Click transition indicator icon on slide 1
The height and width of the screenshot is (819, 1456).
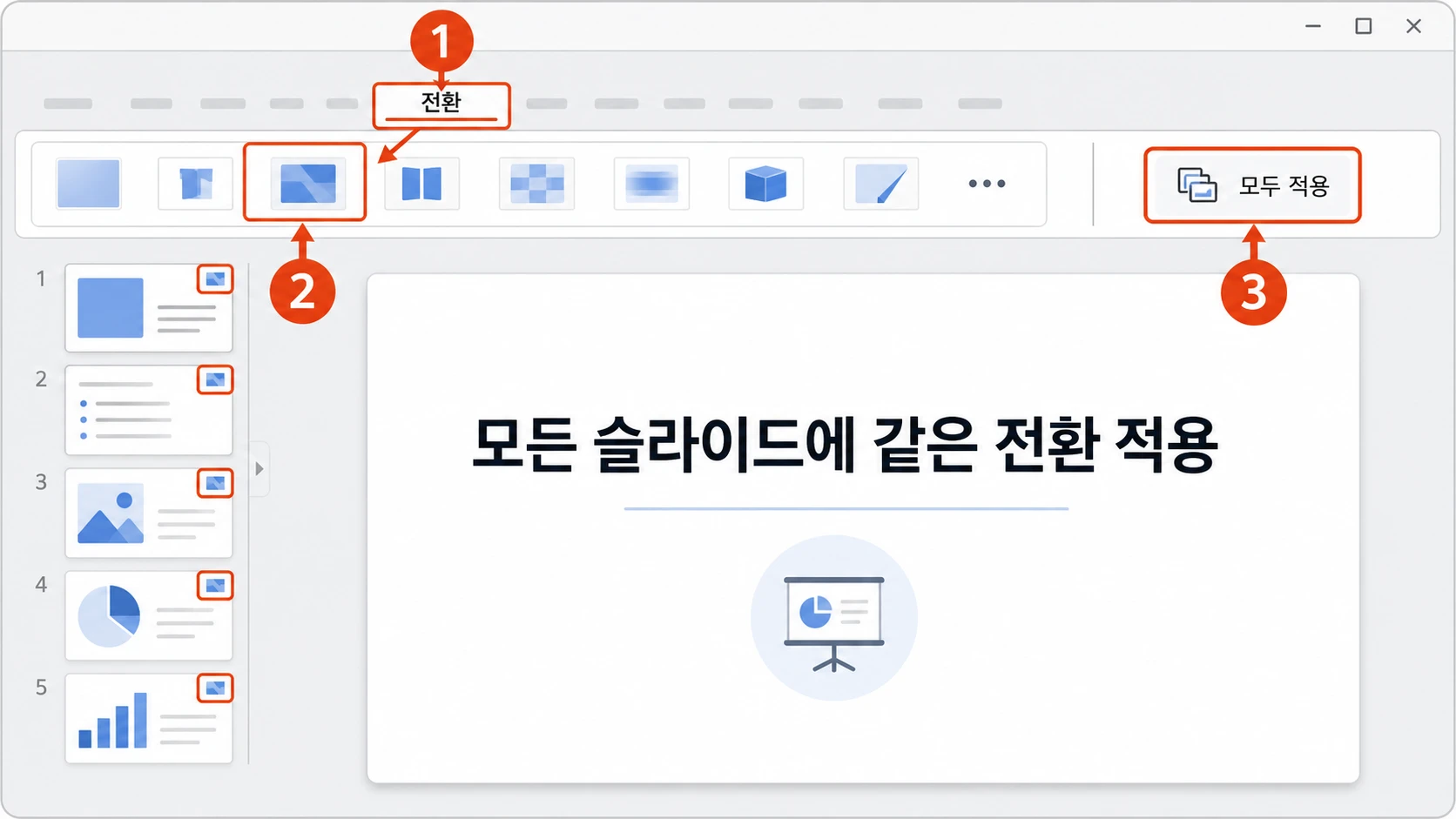tap(215, 279)
